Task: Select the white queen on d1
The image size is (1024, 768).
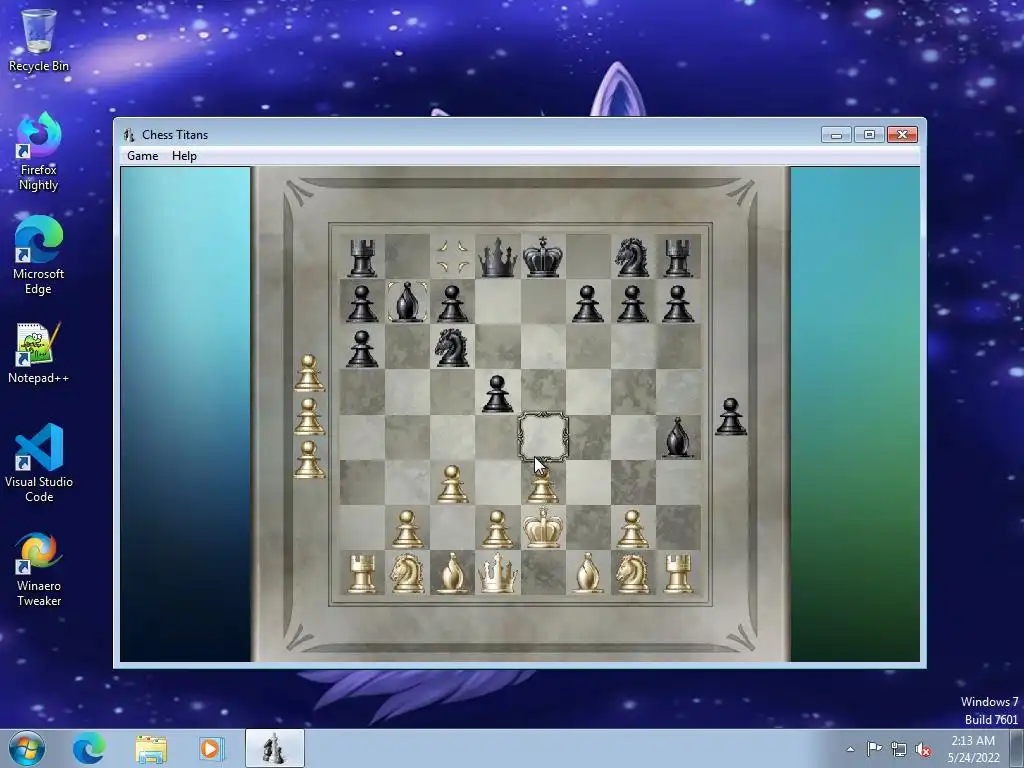Action: (x=498, y=573)
